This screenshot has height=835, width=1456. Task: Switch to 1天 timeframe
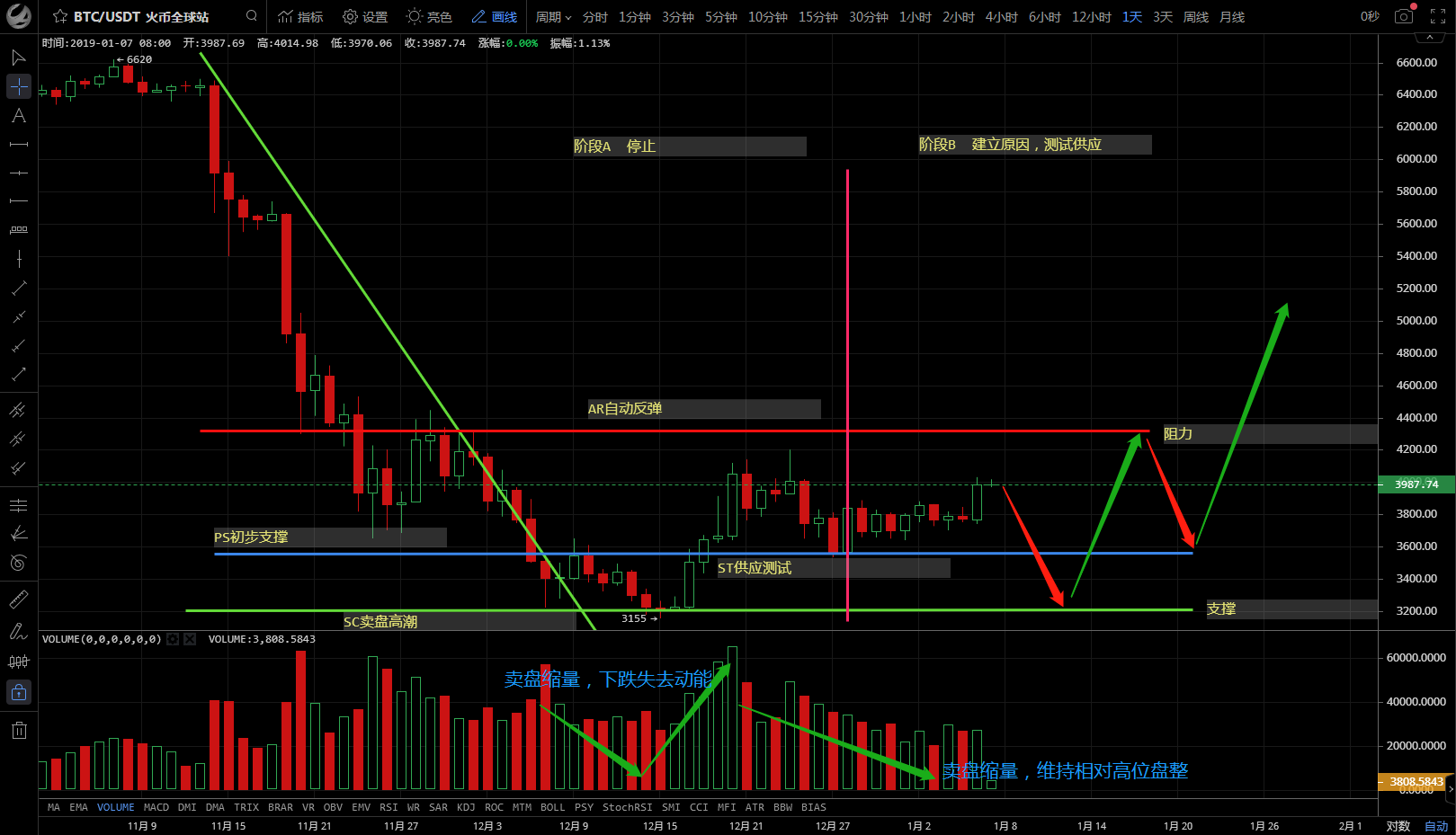pyautogui.click(x=1132, y=17)
